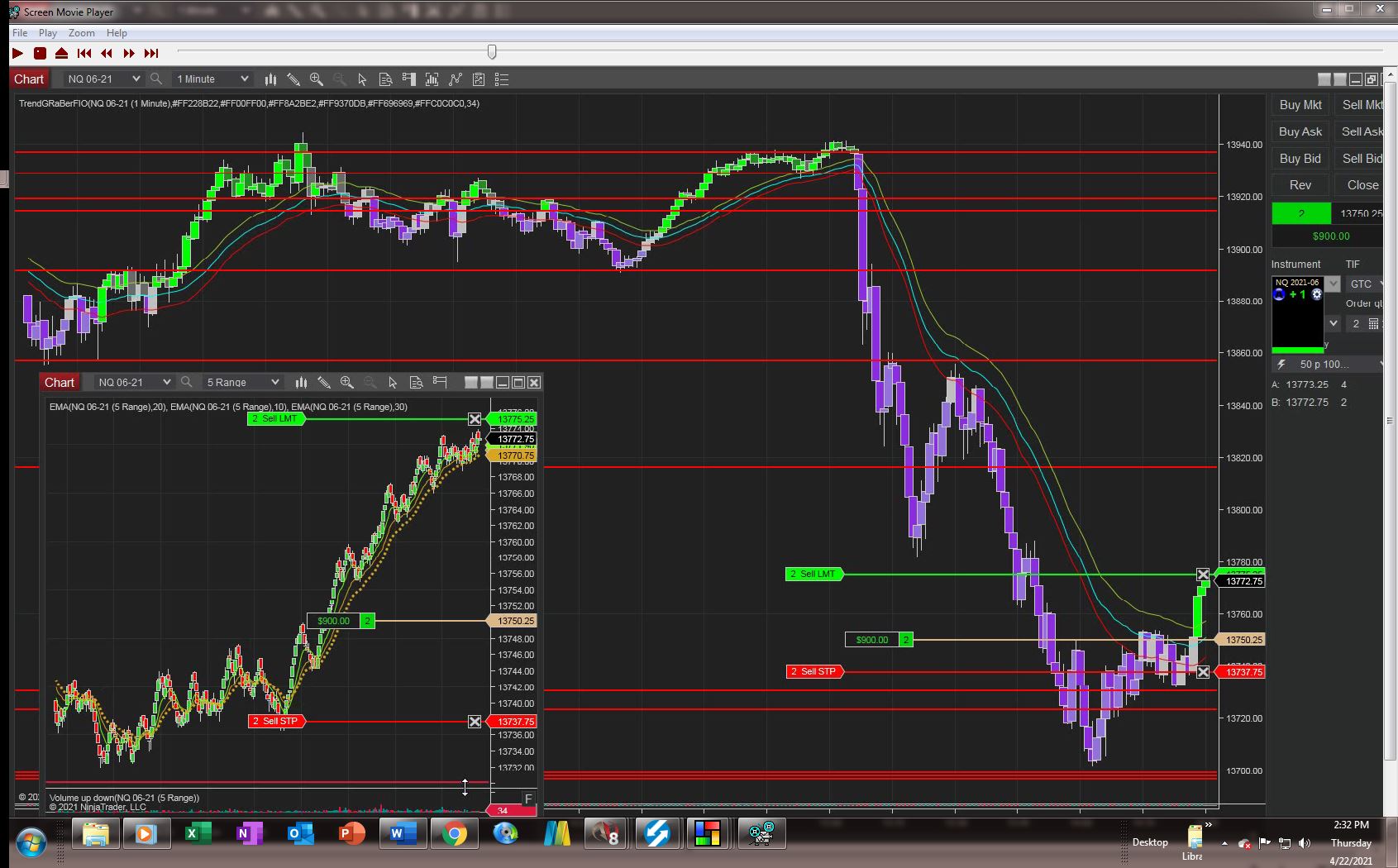1398x868 pixels.
Task: Select the cursor tool in 5 Range chart
Action: click(x=393, y=382)
